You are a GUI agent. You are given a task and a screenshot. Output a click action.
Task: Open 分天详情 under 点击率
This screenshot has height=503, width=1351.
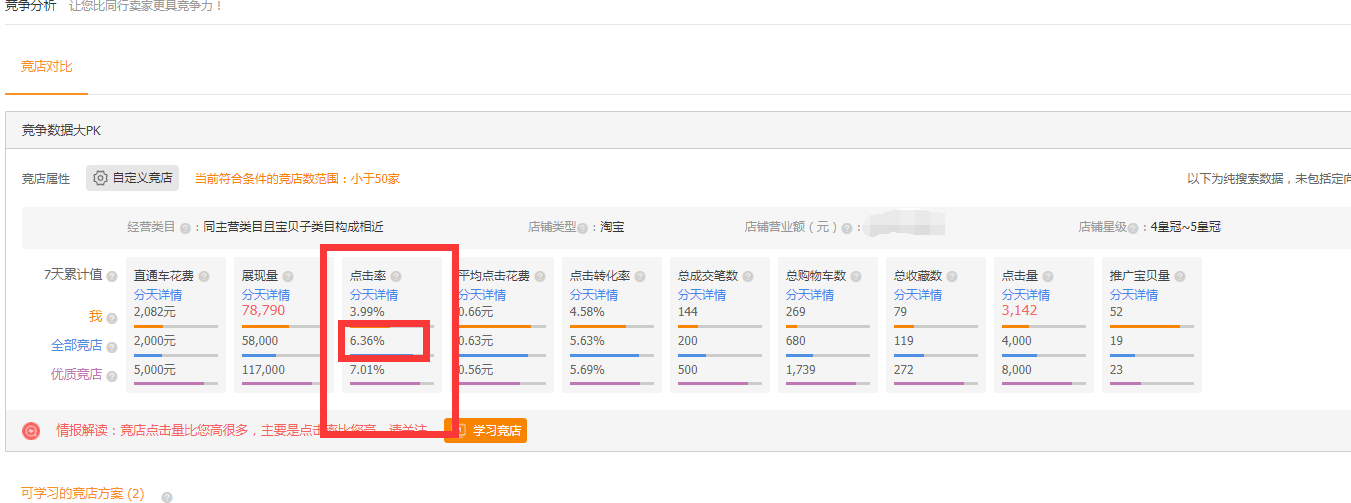(374, 295)
